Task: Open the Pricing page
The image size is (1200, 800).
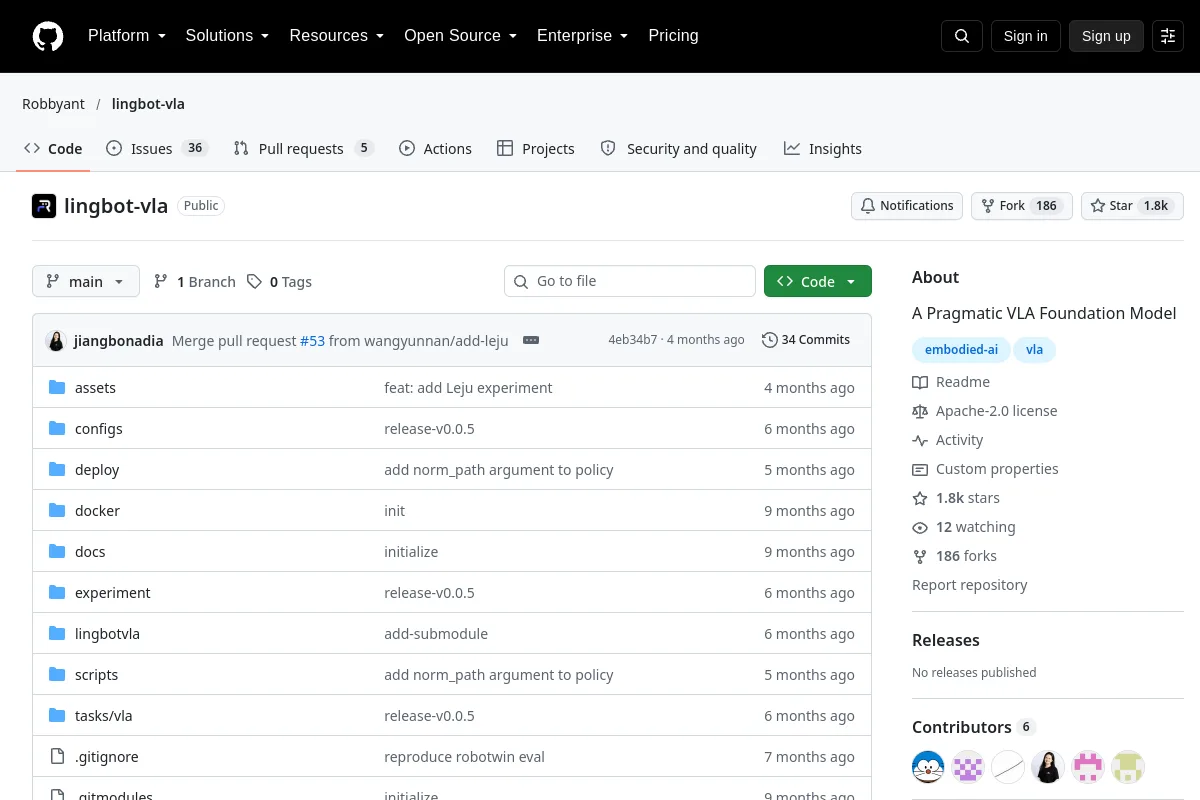Action: tap(673, 36)
